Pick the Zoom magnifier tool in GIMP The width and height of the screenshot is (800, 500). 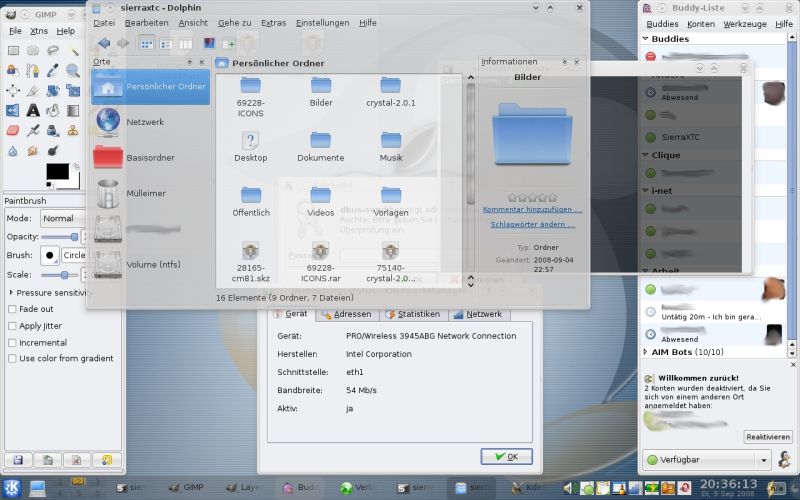pyautogui.click(x=73, y=70)
